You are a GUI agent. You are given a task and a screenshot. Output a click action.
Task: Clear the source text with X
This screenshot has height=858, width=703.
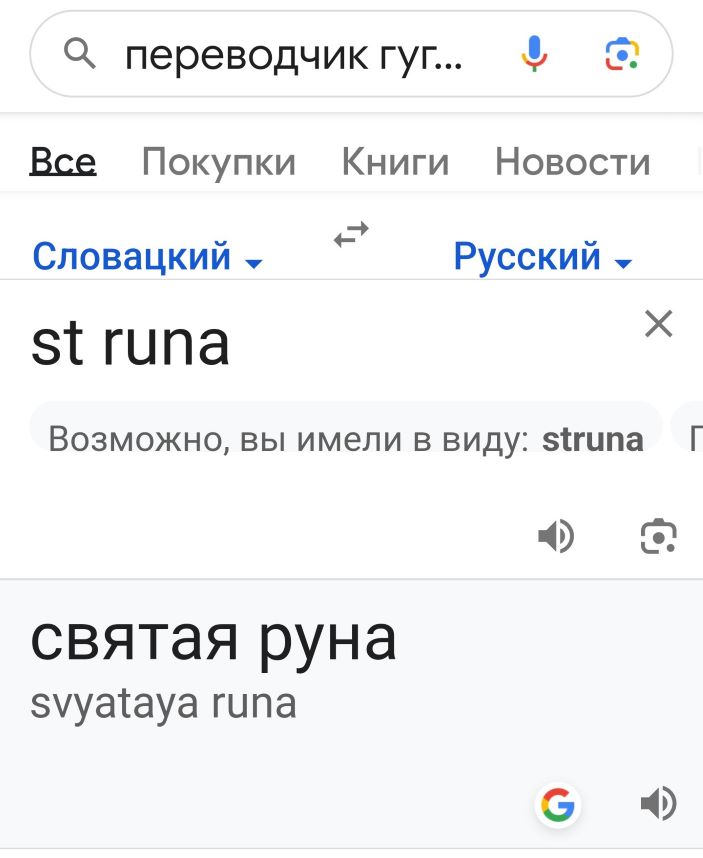(659, 324)
